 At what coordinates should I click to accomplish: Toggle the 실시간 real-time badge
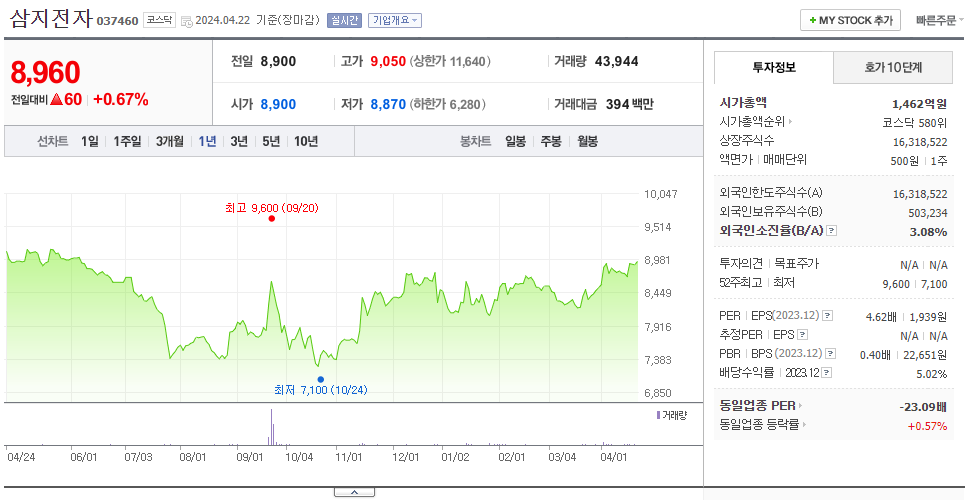click(344, 20)
